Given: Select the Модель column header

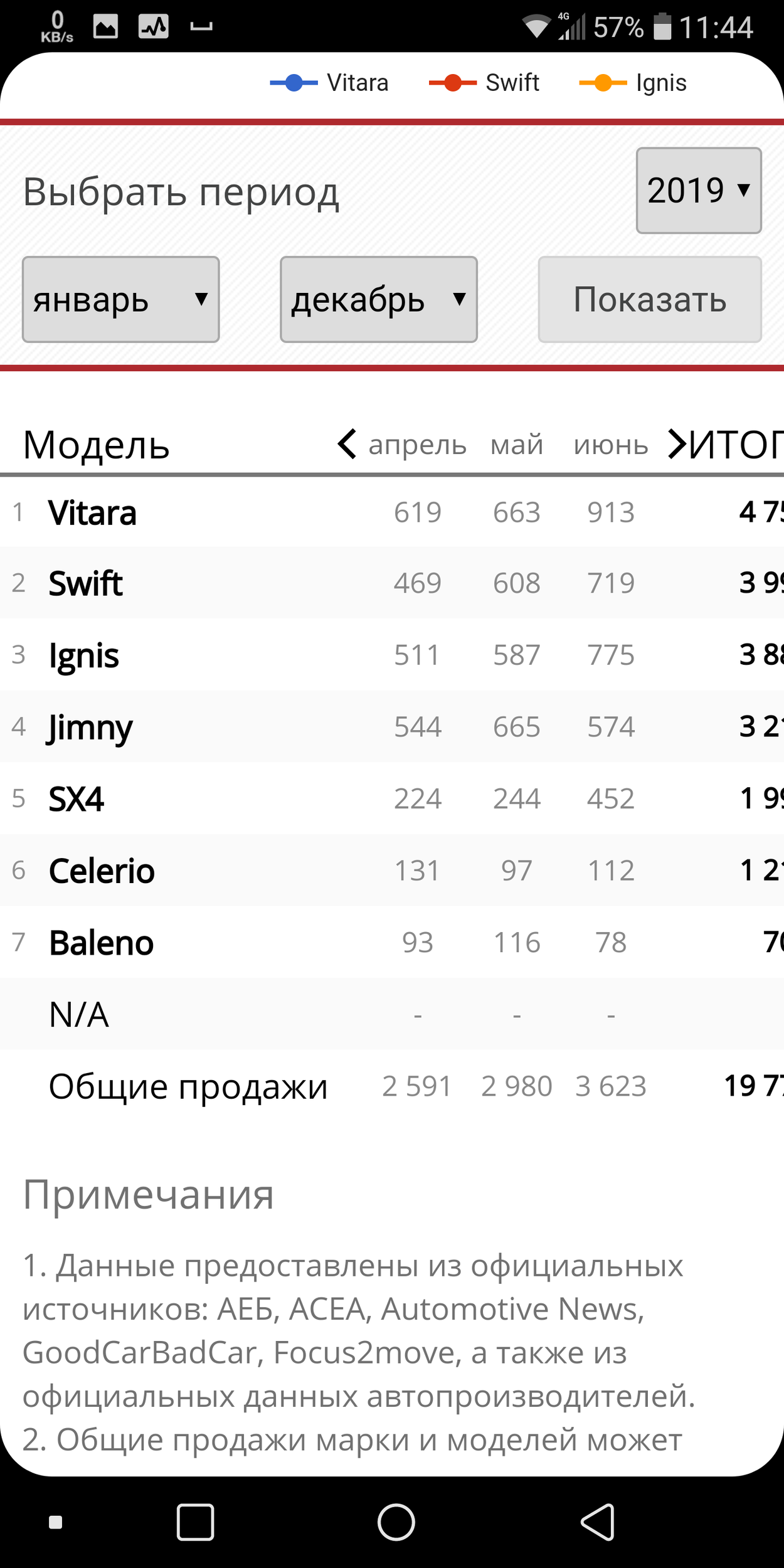Looking at the screenshot, I should coord(96,445).
